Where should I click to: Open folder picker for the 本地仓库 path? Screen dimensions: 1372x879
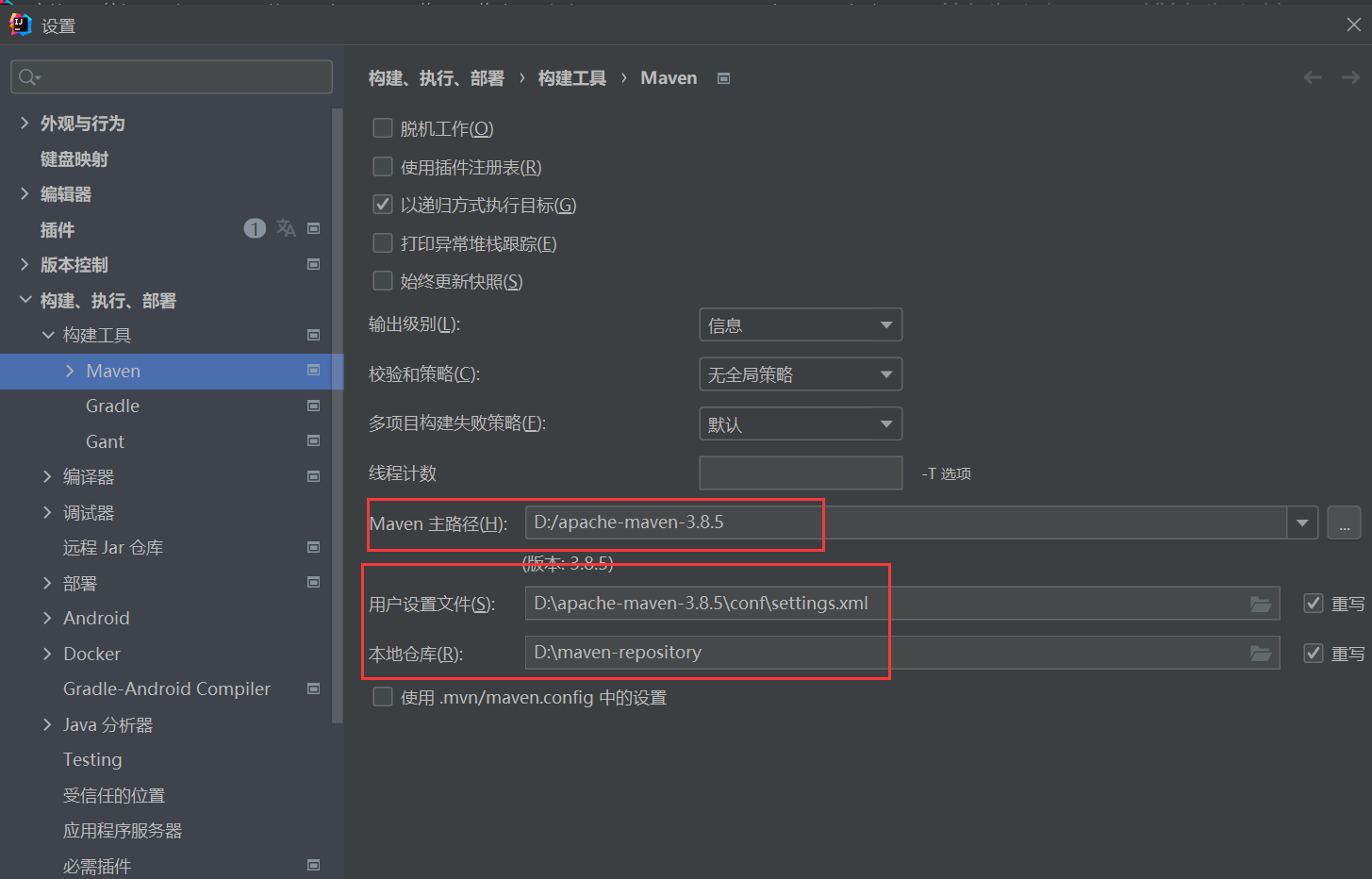[1261, 653]
